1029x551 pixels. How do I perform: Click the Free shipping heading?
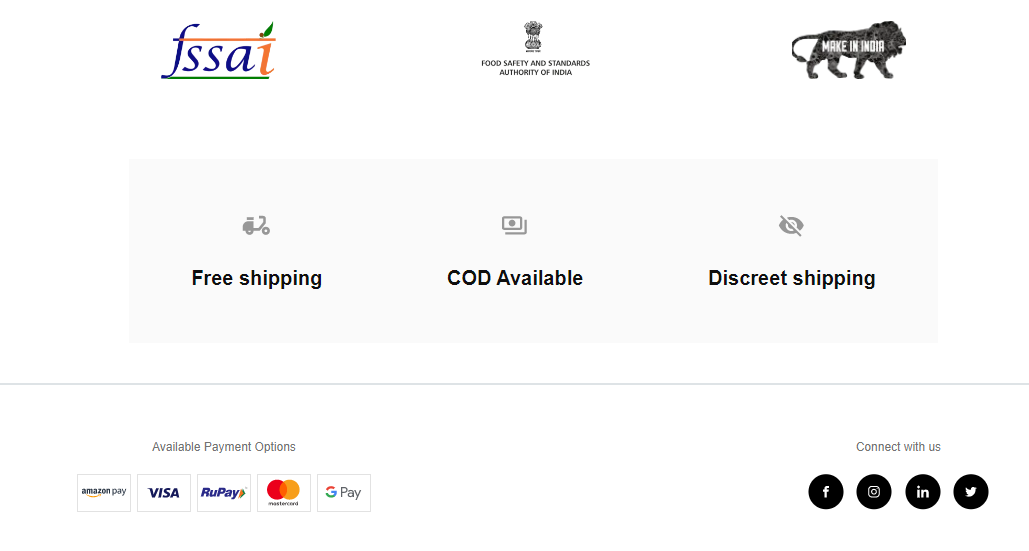[x=257, y=278]
